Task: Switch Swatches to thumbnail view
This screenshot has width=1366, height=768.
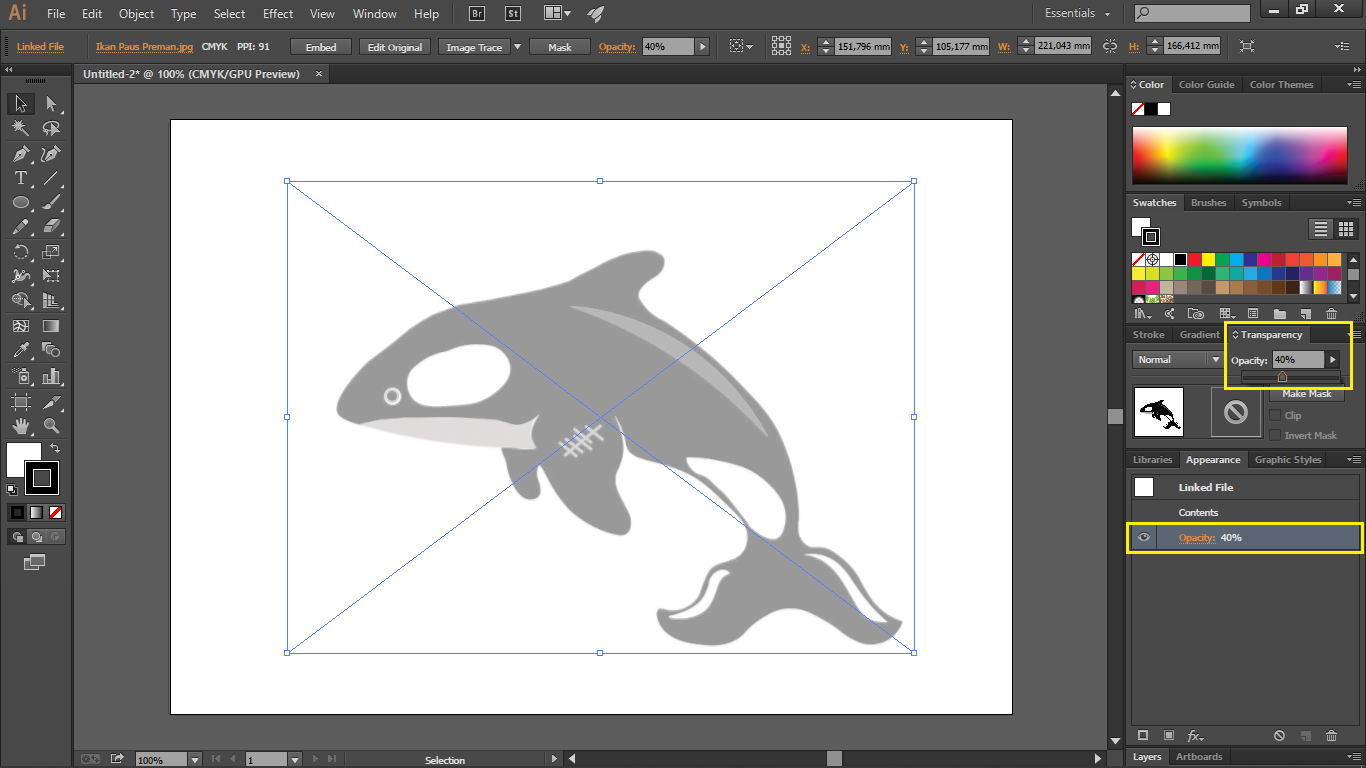Action: (x=1346, y=229)
